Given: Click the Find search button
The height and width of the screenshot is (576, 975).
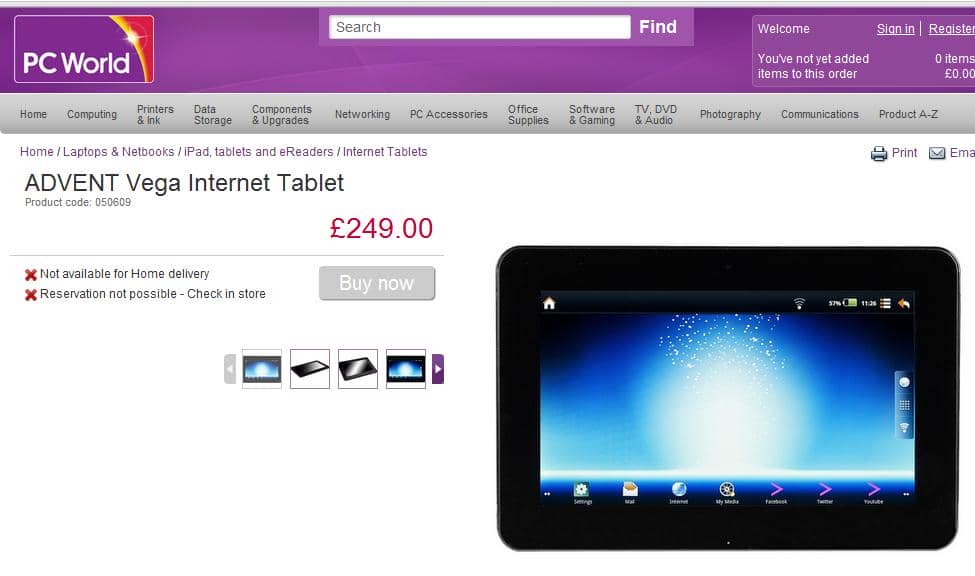Looking at the screenshot, I should point(658,27).
